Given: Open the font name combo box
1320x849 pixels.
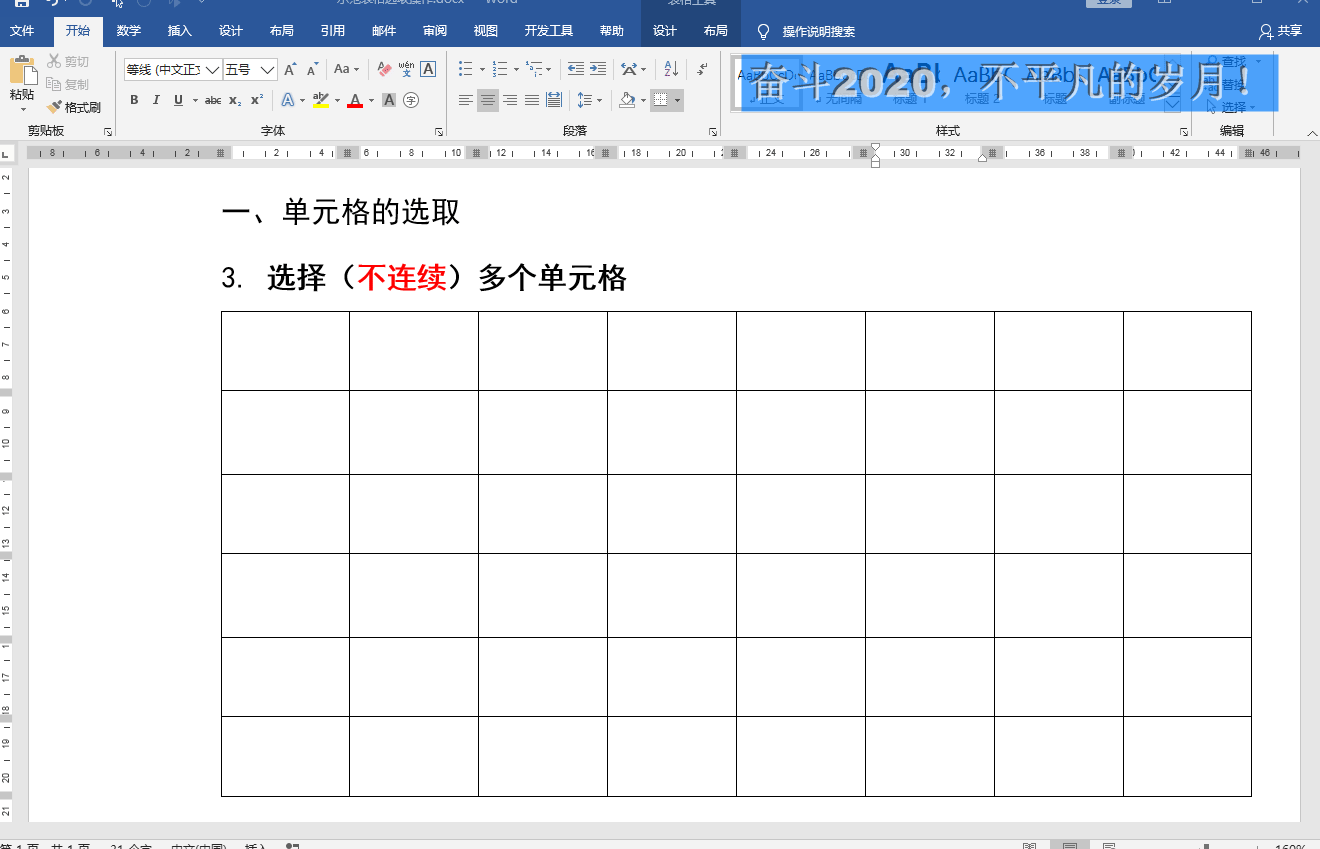Looking at the screenshot, I should 172,70.
